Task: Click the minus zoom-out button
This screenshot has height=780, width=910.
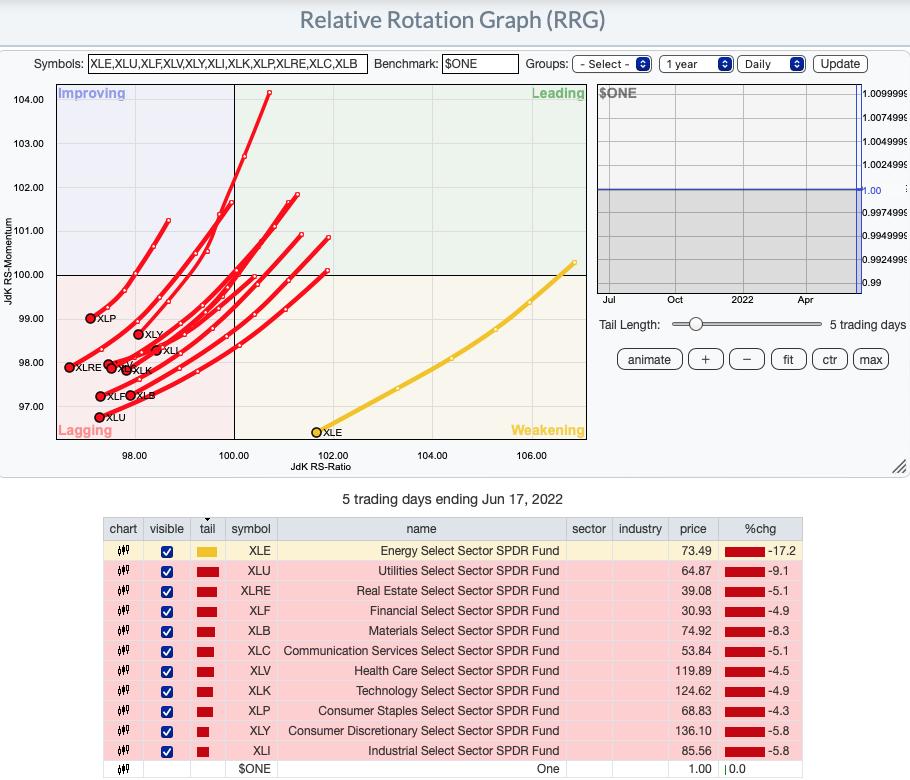Action: point(747,360)
